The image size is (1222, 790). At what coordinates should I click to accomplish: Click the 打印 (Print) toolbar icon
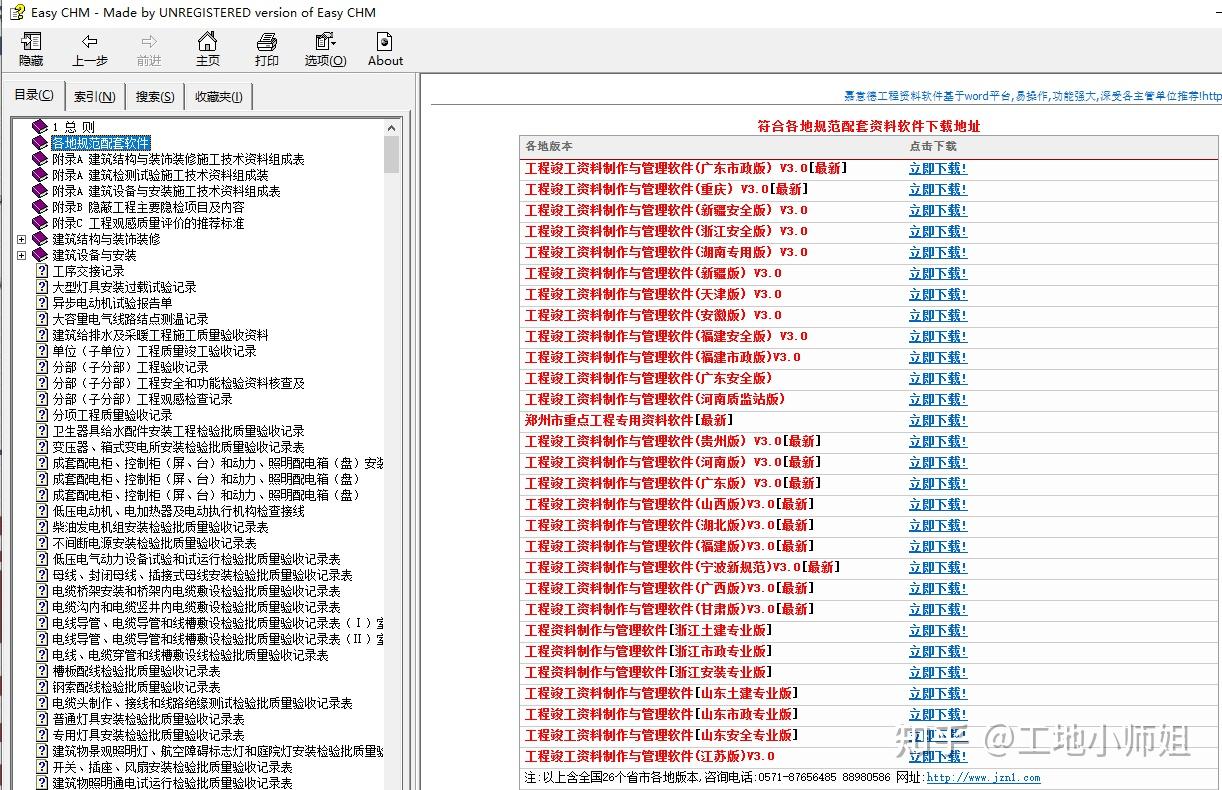(x=266, y=41)
